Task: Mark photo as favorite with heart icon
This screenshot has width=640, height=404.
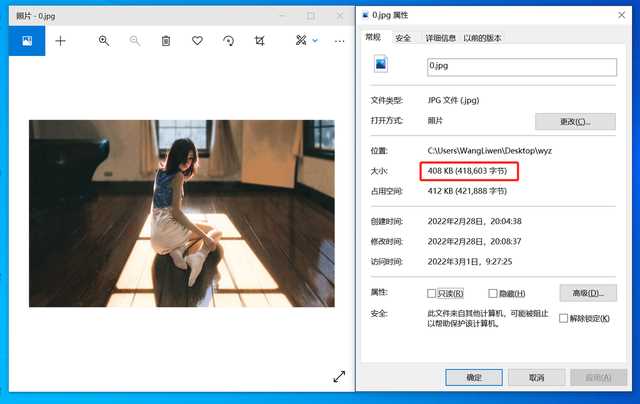Action: (x=197, y=41)
